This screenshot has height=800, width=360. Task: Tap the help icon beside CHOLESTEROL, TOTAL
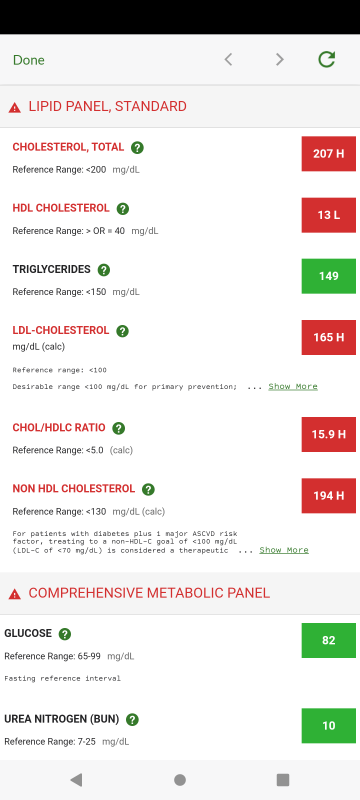point(137,147)
